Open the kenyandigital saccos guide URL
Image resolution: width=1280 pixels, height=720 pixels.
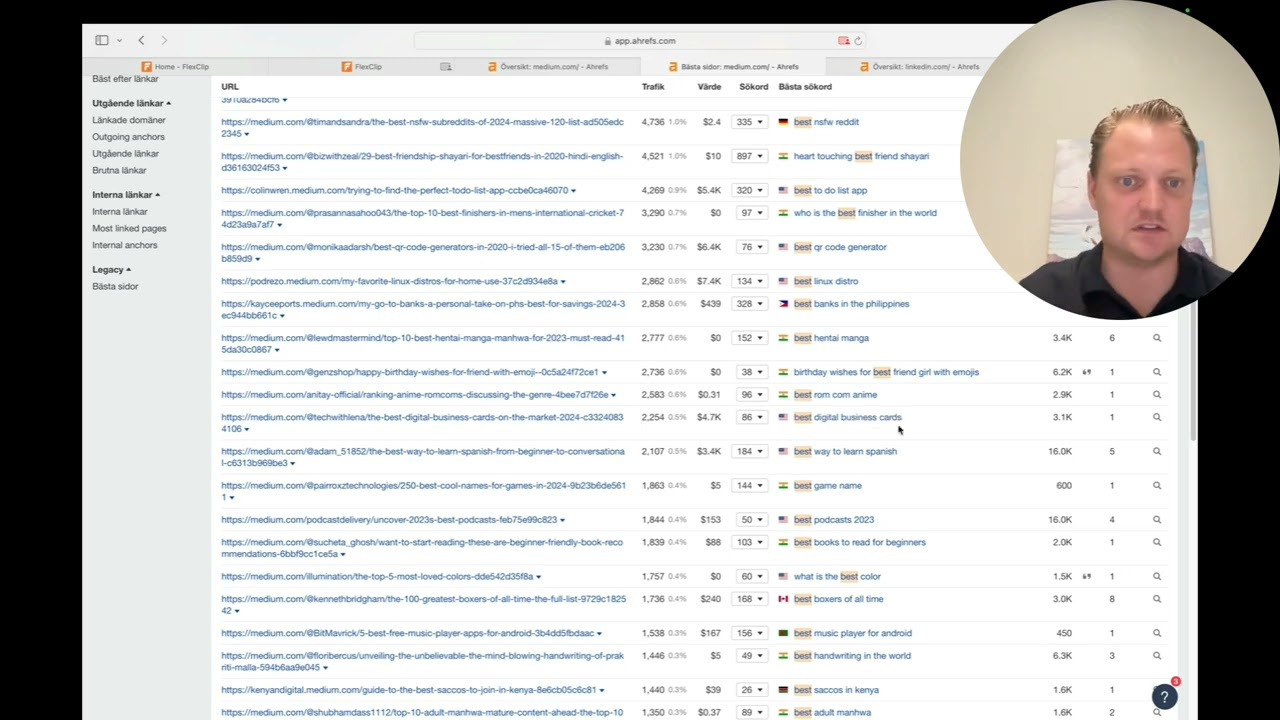click(x=408, y=690)
